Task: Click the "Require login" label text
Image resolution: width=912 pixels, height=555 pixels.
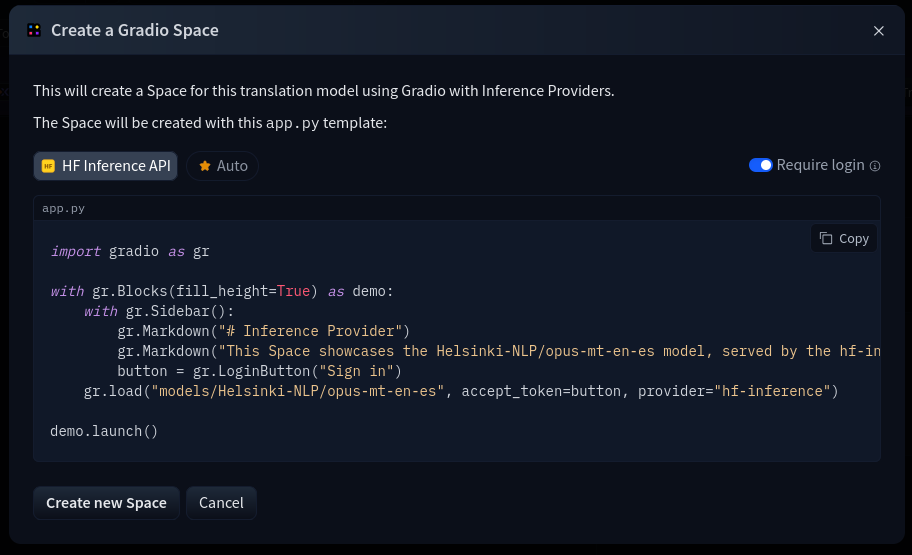Action: point(820,165)
